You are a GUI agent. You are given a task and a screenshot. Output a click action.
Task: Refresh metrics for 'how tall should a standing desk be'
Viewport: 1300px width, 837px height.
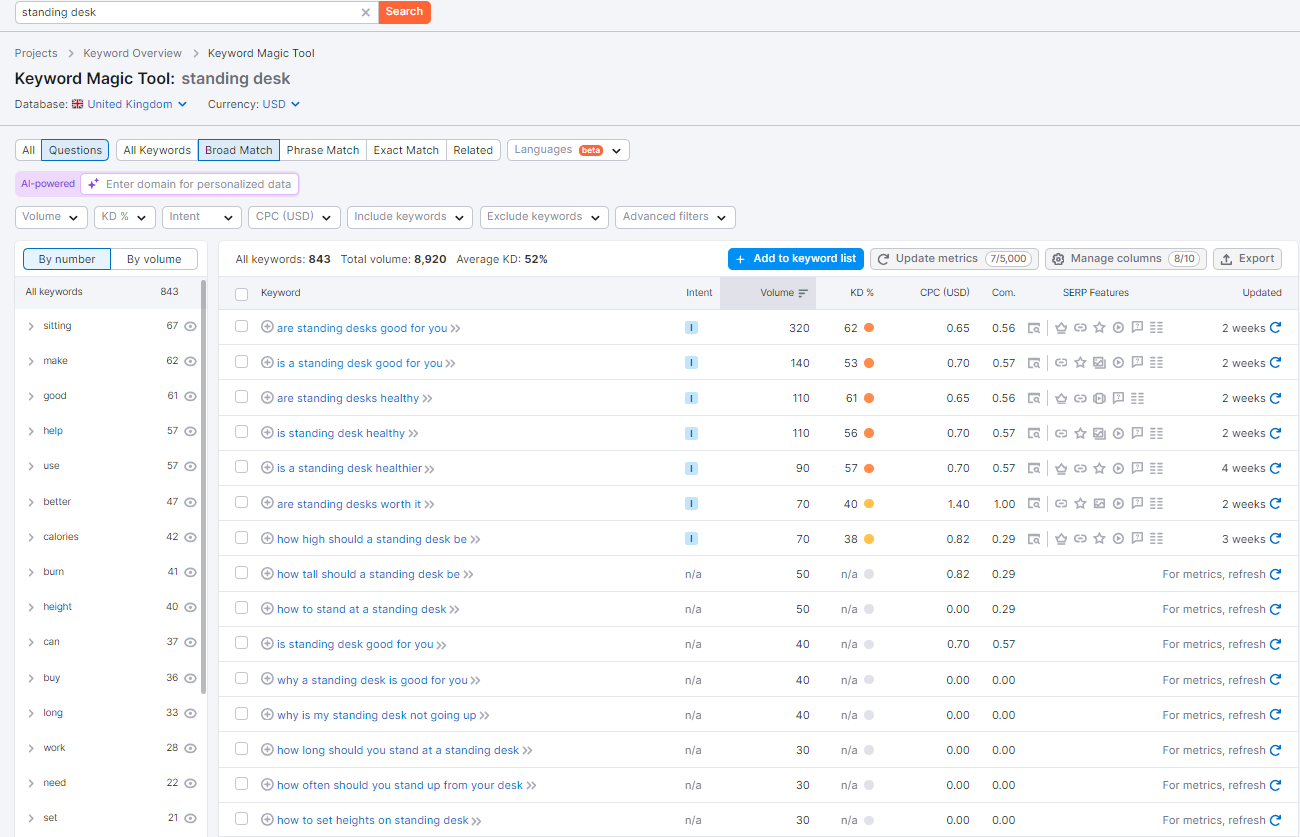coord(1275,574)
